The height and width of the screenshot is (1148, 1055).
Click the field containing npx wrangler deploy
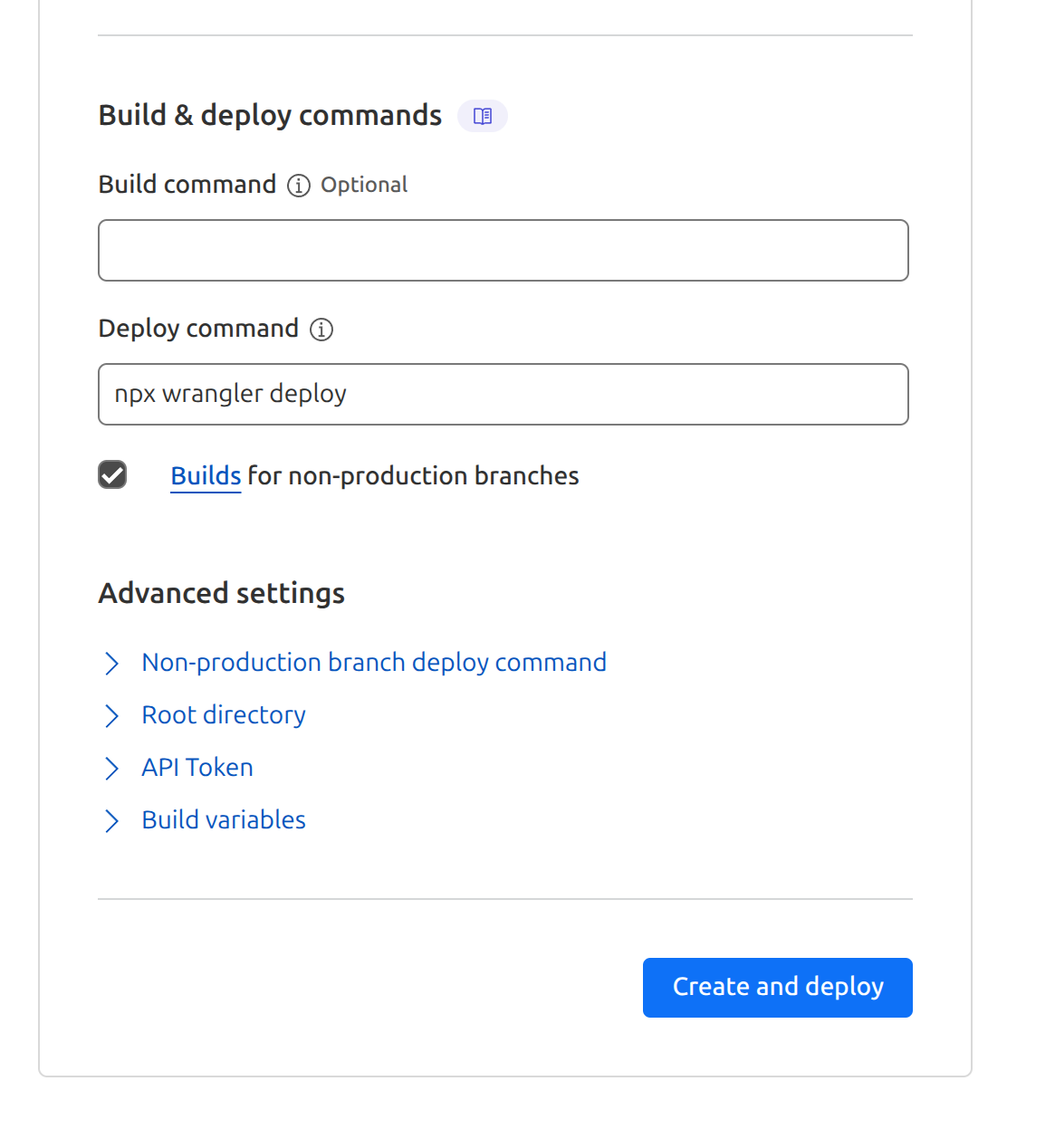coord(504,395)
